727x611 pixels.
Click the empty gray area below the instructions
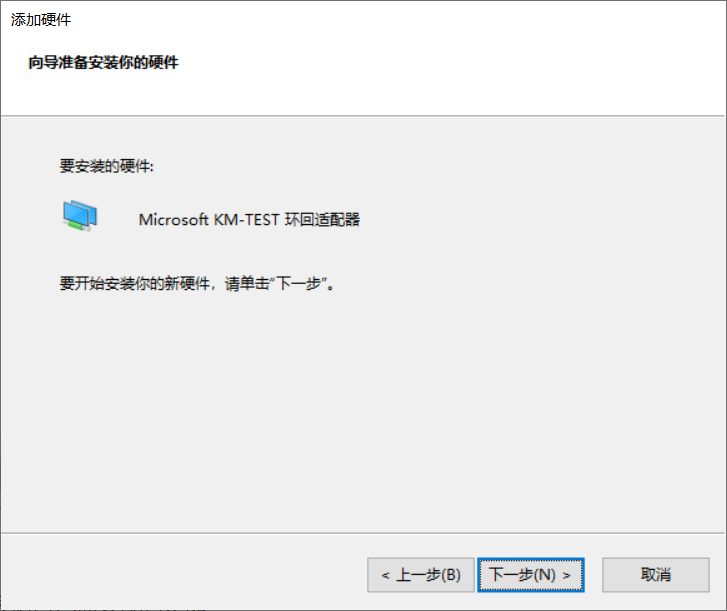362,408
